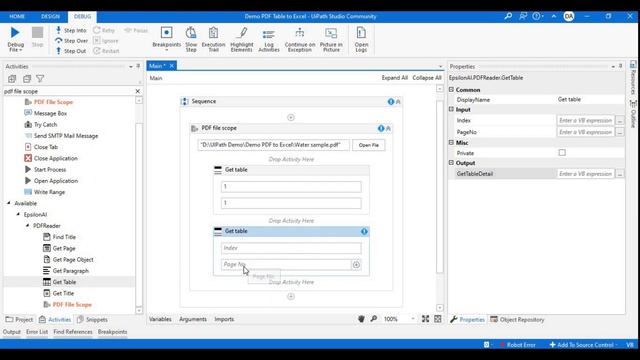Collapse the Available tree node
The width and height of the screenshot is (640, 360).
(x=9, y=203)
